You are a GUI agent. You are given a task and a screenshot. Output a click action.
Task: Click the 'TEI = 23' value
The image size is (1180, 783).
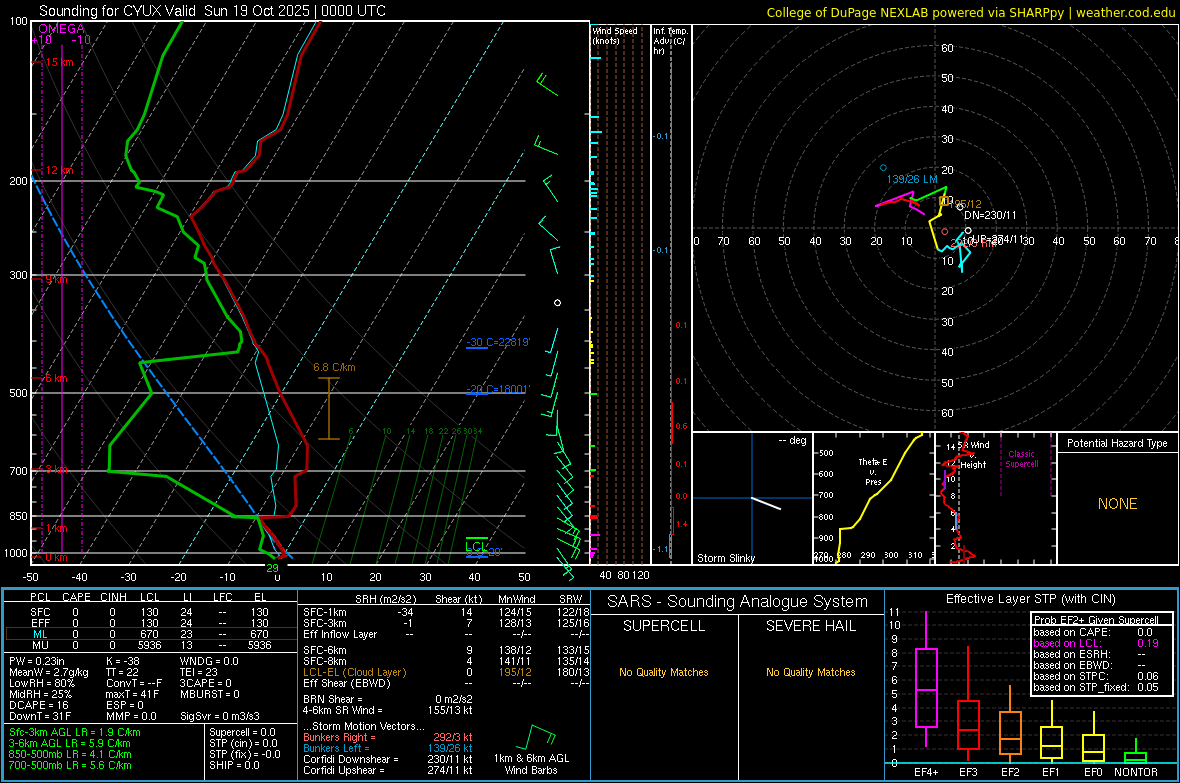point(199,672)
